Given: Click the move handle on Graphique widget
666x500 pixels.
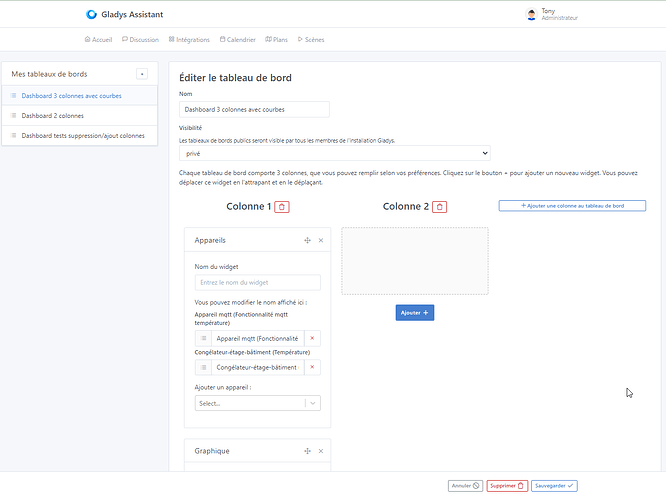Looking at the screenshot, I should pyautogui.click(x=307, y=452).
